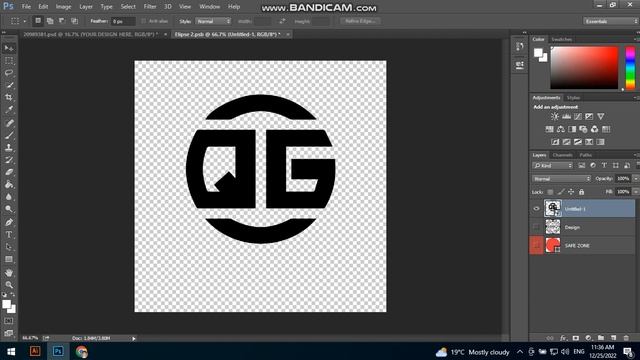Open the Fill slider arrow
The width and height of the screenshot is (640, 360).
pos(635,192)
